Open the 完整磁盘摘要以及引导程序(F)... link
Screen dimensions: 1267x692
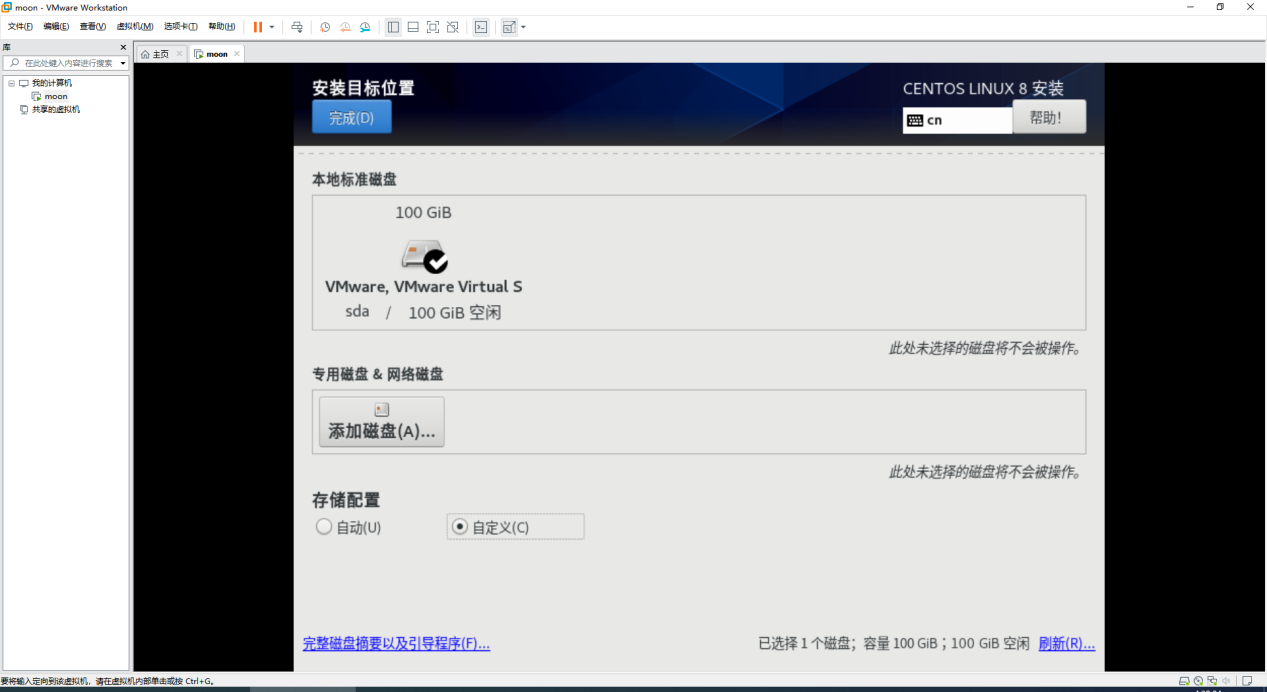pos(397,644)
